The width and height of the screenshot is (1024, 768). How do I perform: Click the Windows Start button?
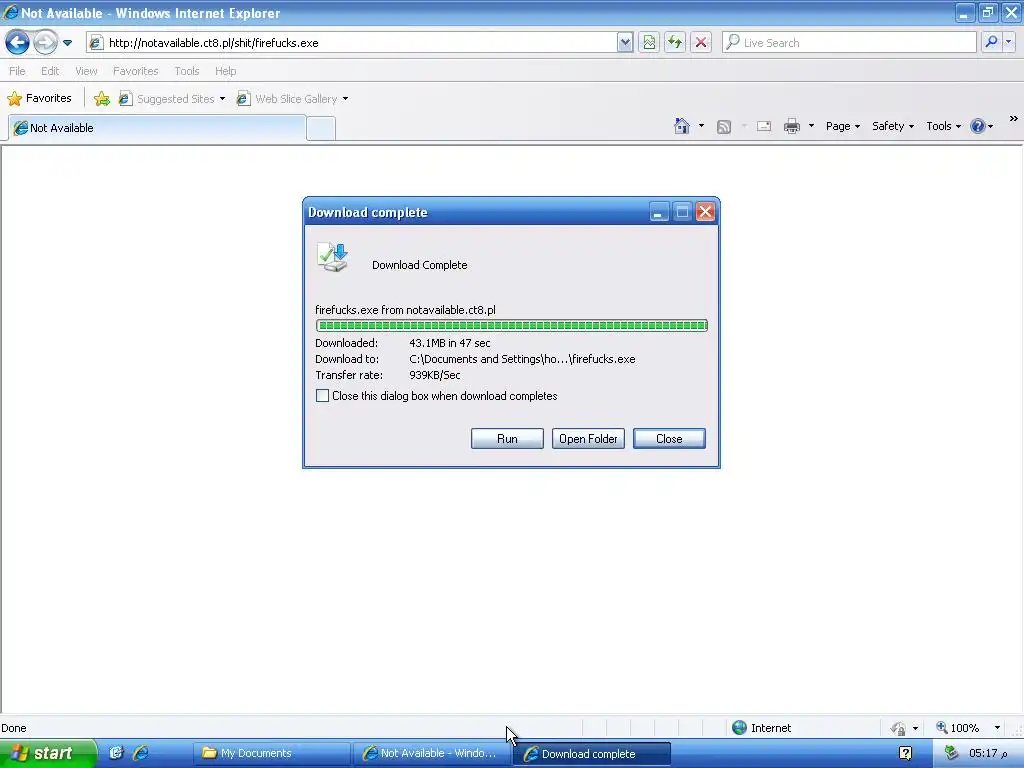click(47, 753)
